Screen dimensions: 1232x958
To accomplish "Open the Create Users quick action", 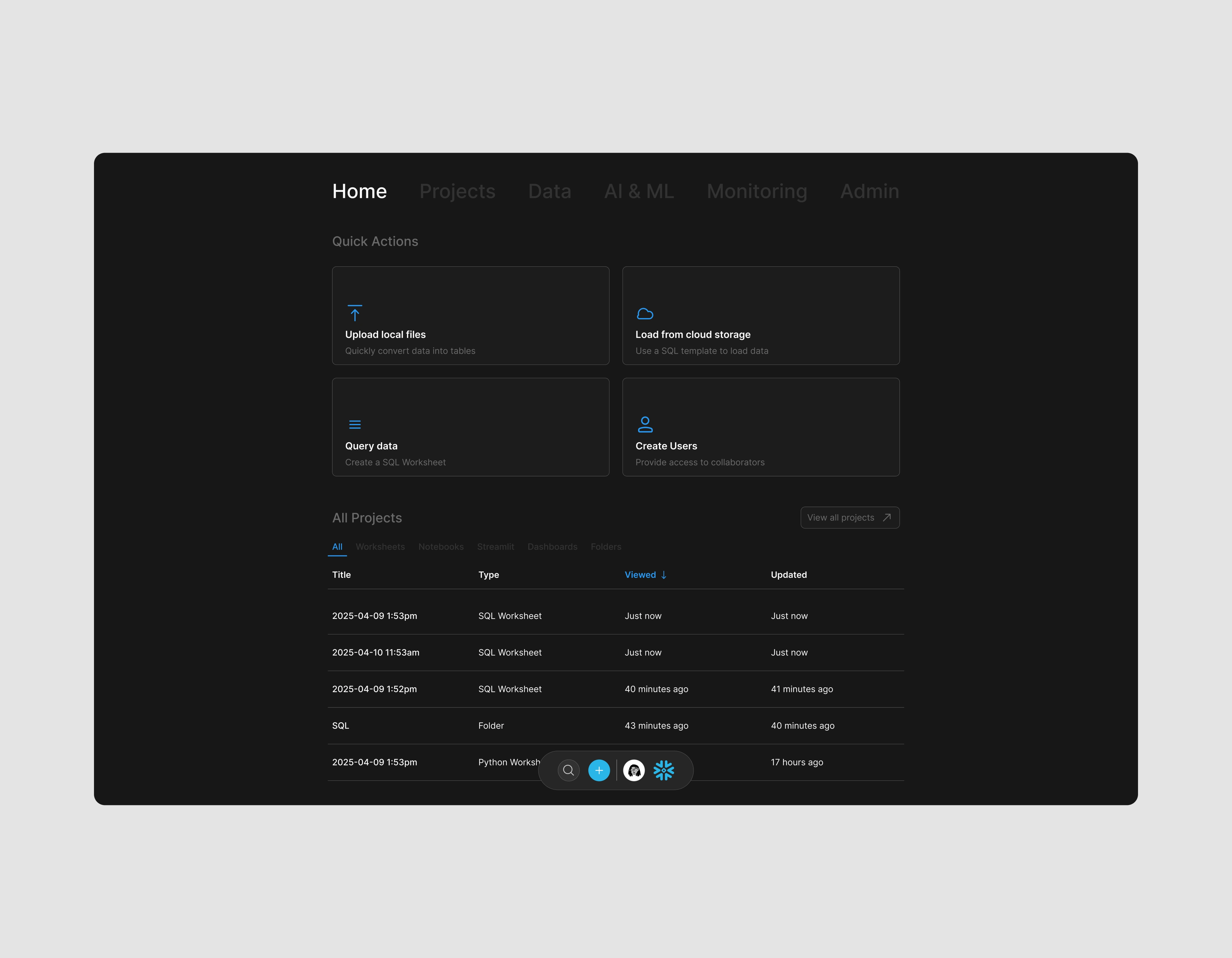I will pos(760,427).
